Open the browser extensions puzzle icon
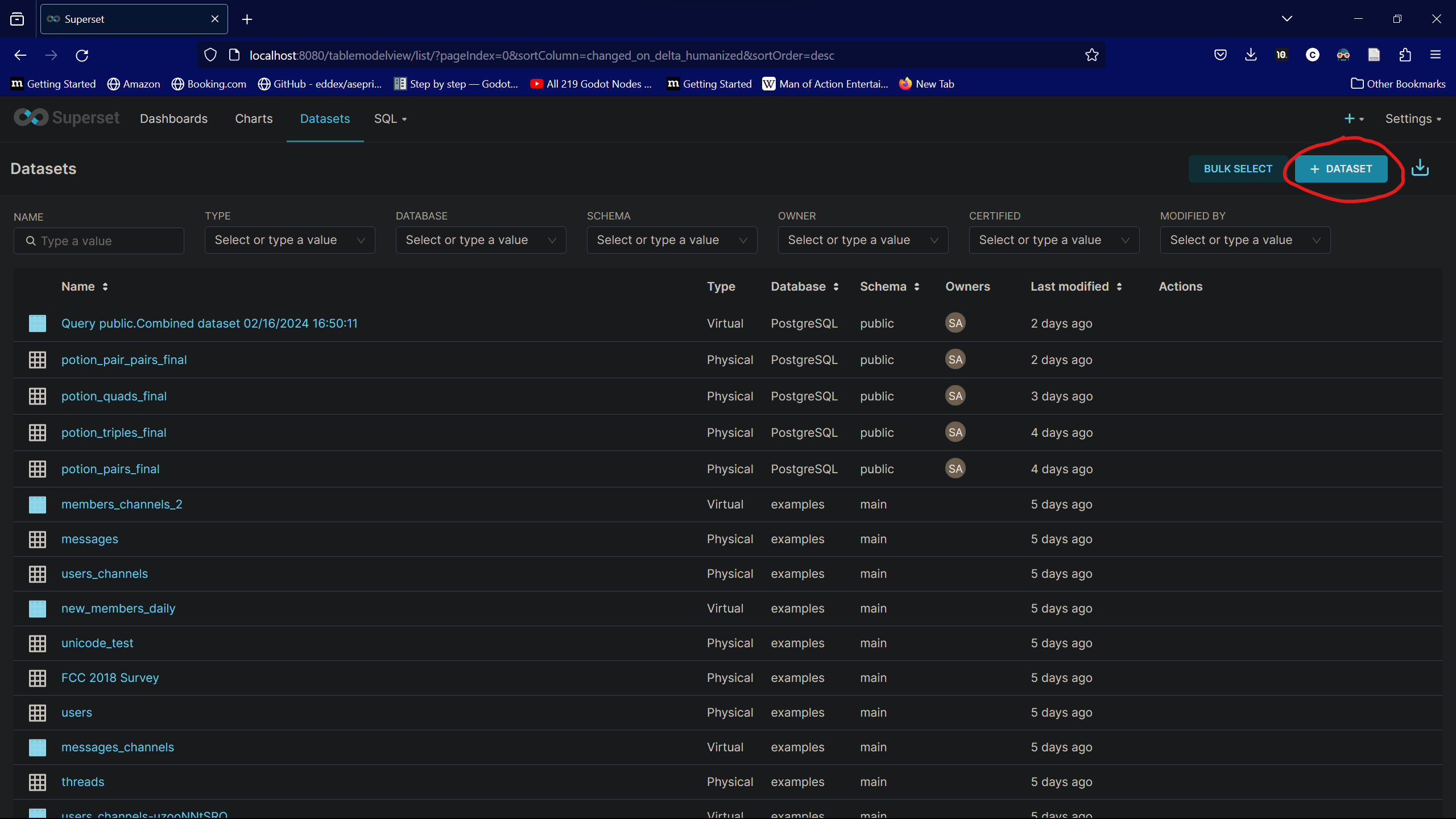The width and height of the screenshot is (1456, 819). [x=1405, y=55]
